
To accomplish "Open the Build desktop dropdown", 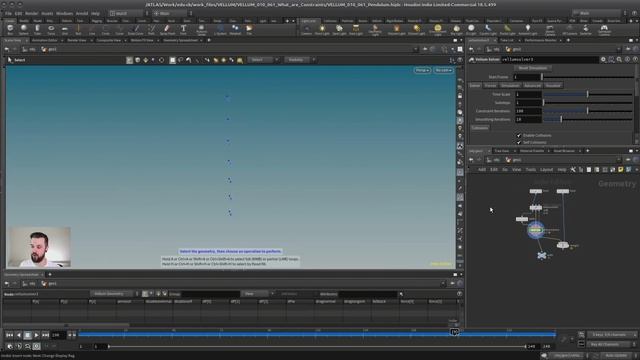I will tap(128, 13).
